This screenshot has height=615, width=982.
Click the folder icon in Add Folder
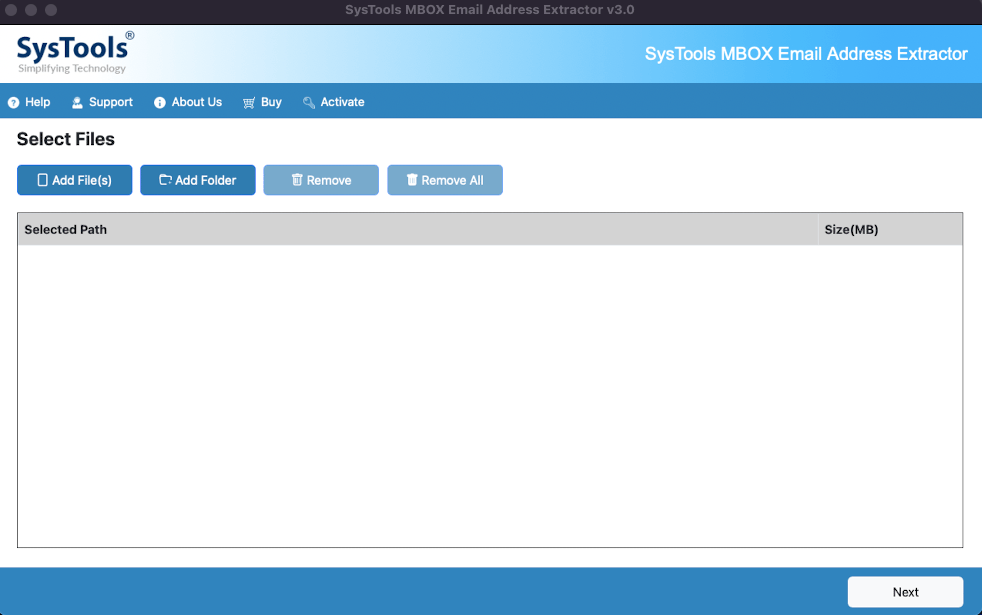pos(165,180)
